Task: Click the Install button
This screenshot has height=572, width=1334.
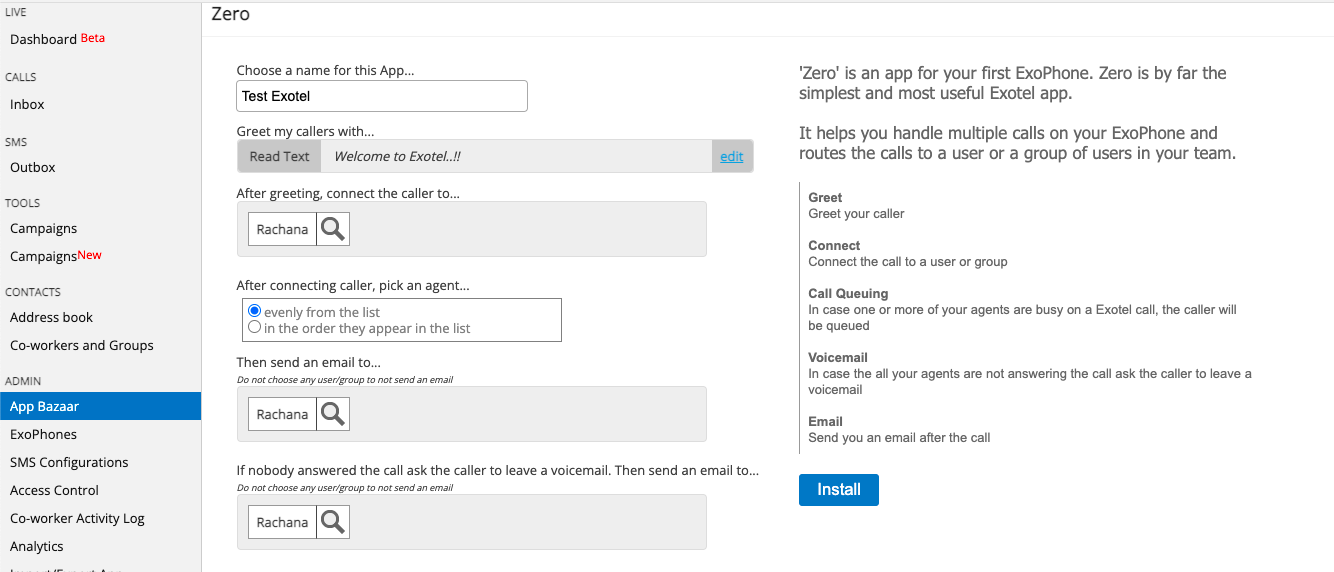Action: click(838, 490)
